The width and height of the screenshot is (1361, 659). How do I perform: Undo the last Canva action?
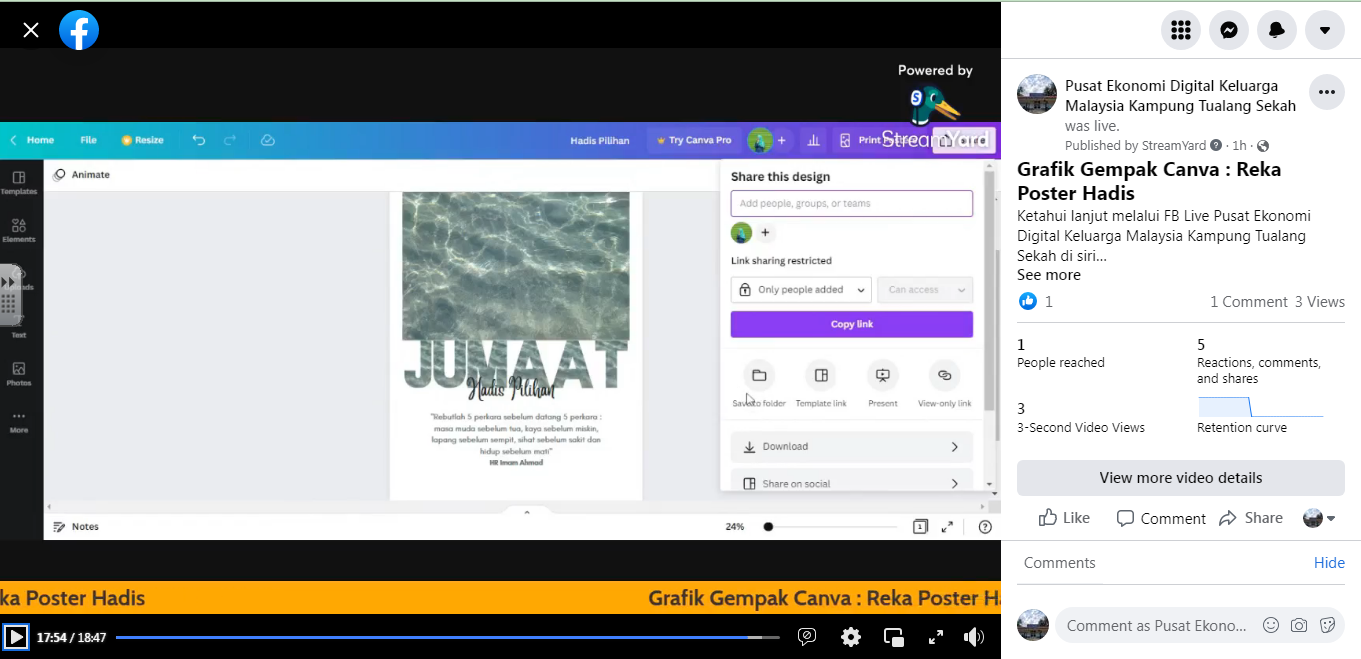tap(198, 140)
